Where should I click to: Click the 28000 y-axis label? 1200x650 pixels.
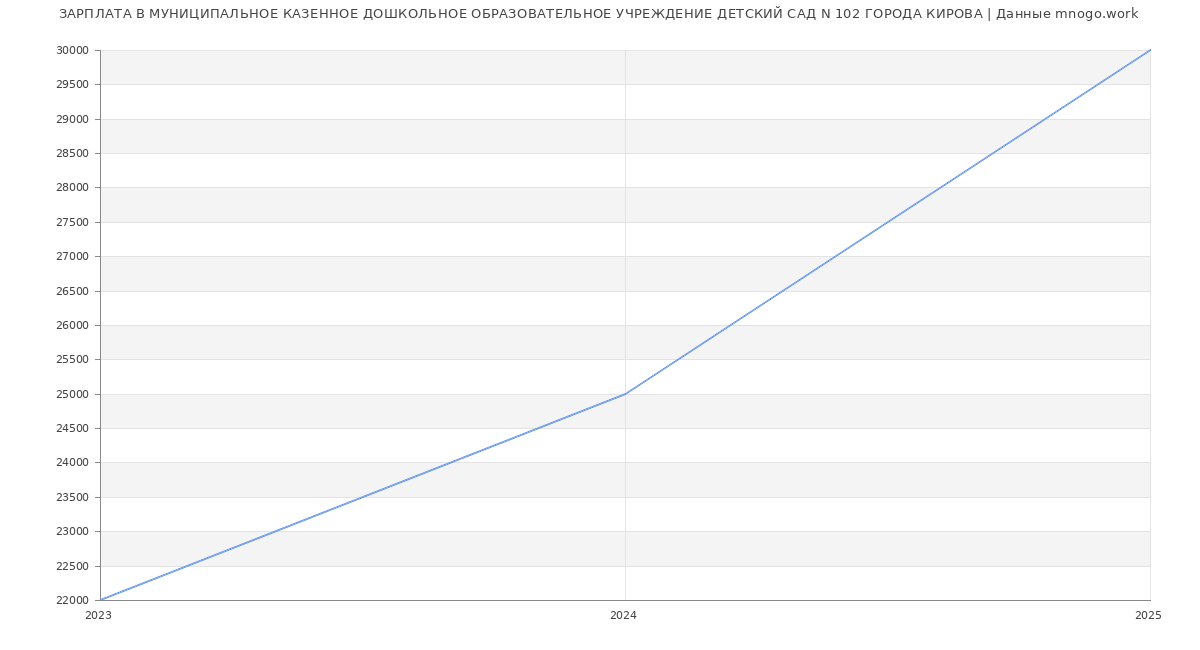72,188
